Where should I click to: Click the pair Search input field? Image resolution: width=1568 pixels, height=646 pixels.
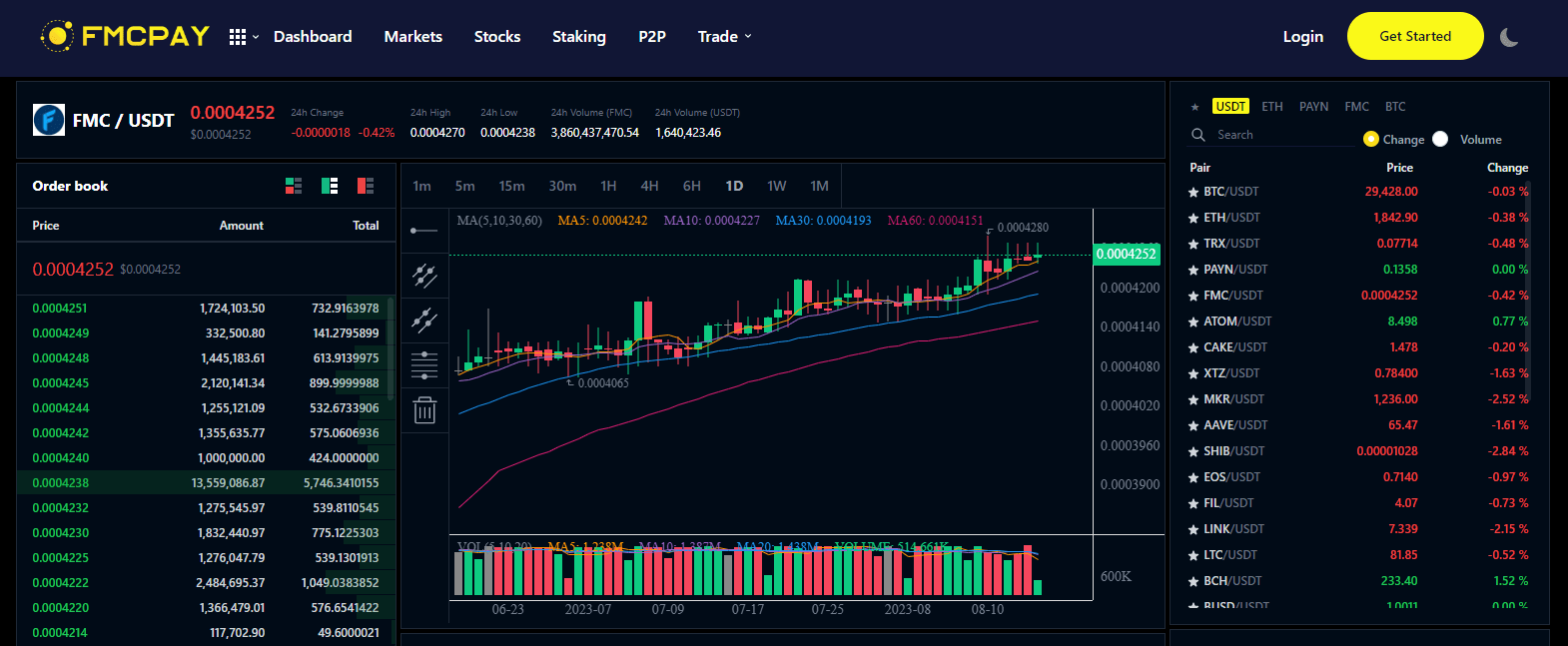1283,135
